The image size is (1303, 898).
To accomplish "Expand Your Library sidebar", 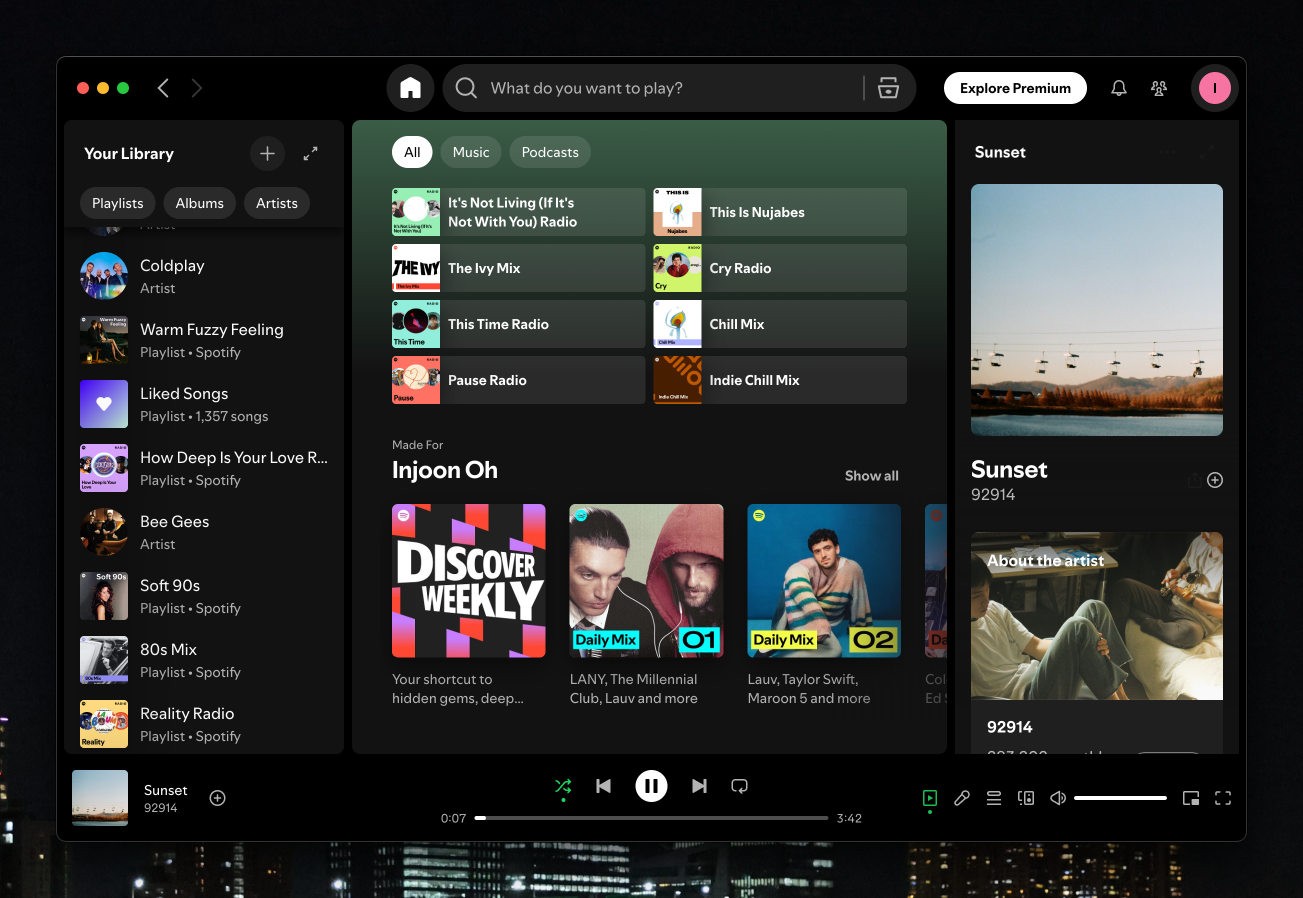I will pos(310,153).
